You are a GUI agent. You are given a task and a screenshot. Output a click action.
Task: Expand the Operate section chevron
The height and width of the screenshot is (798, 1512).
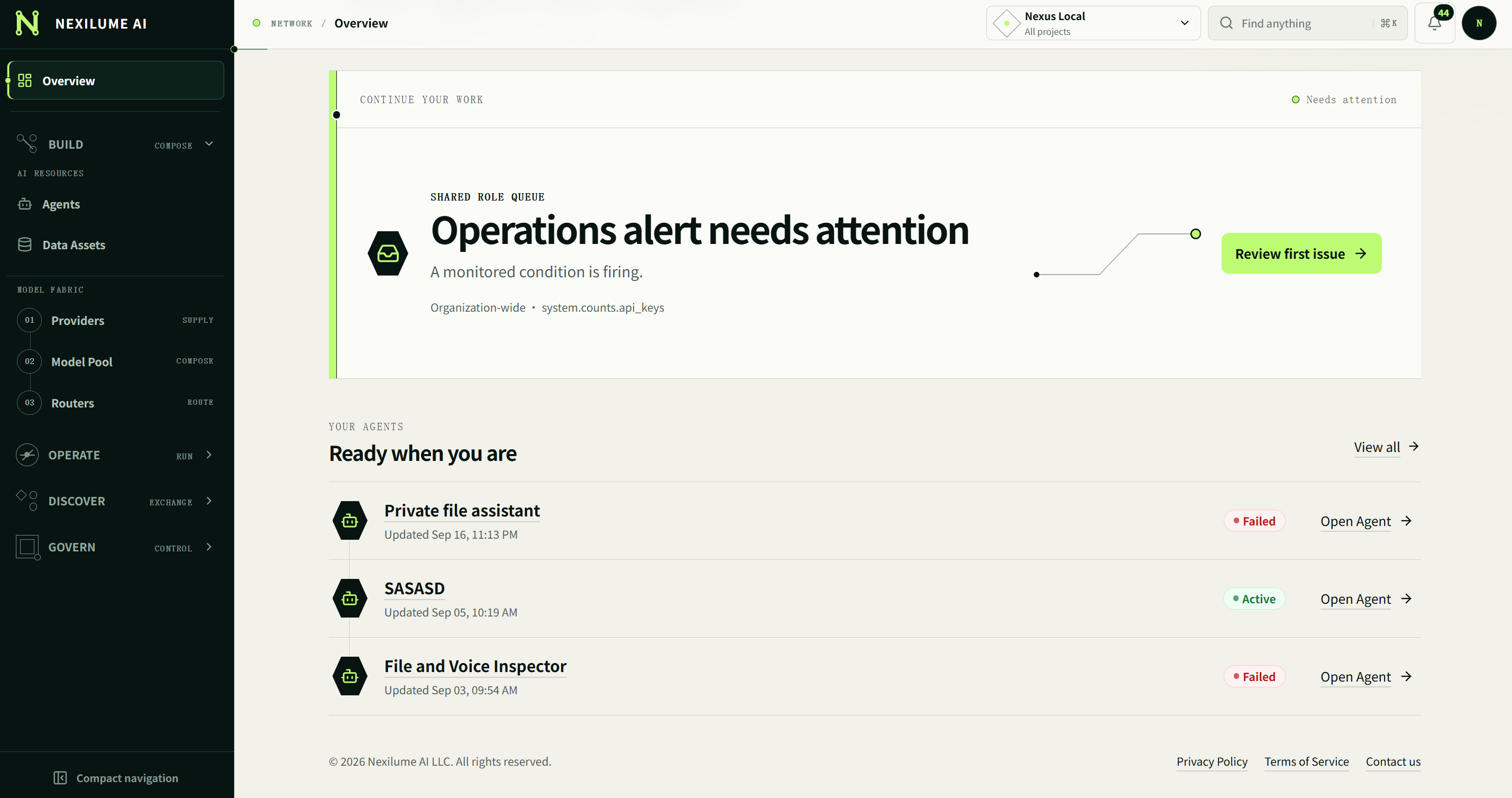(209, 455)
